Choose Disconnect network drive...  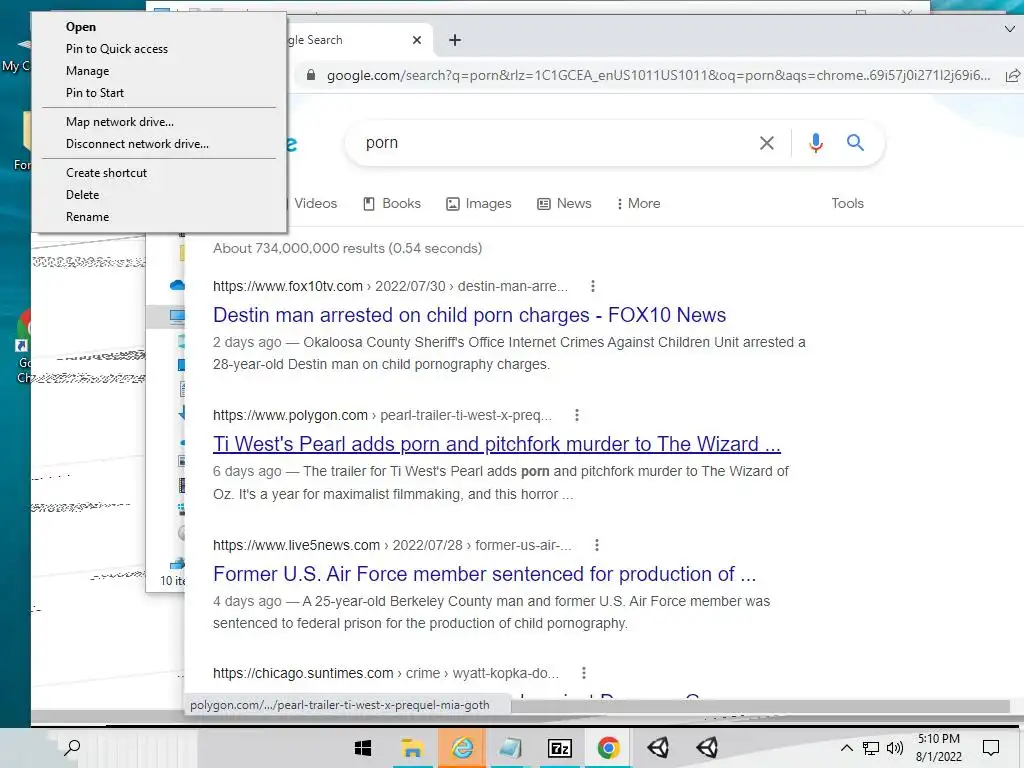click(x=137, y=144)
